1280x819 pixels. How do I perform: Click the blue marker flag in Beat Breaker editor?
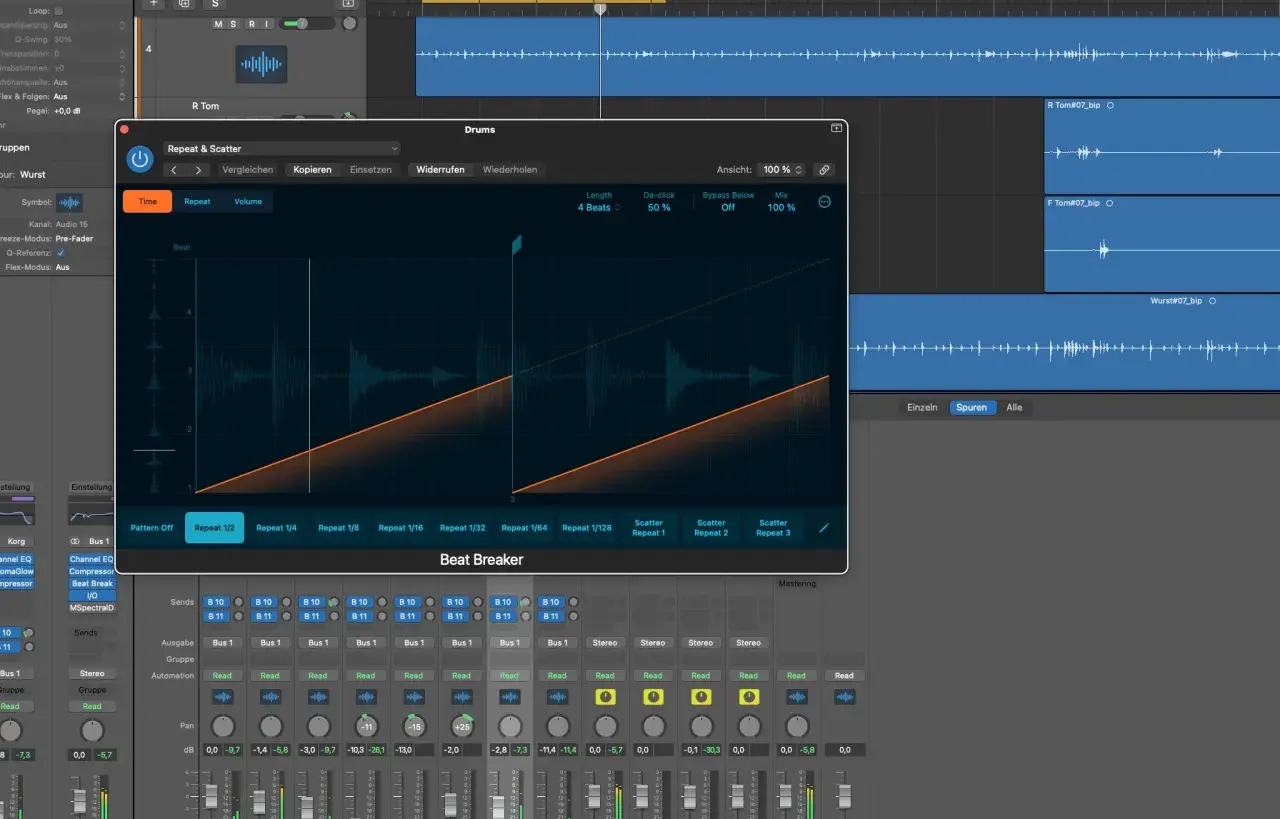517,245
